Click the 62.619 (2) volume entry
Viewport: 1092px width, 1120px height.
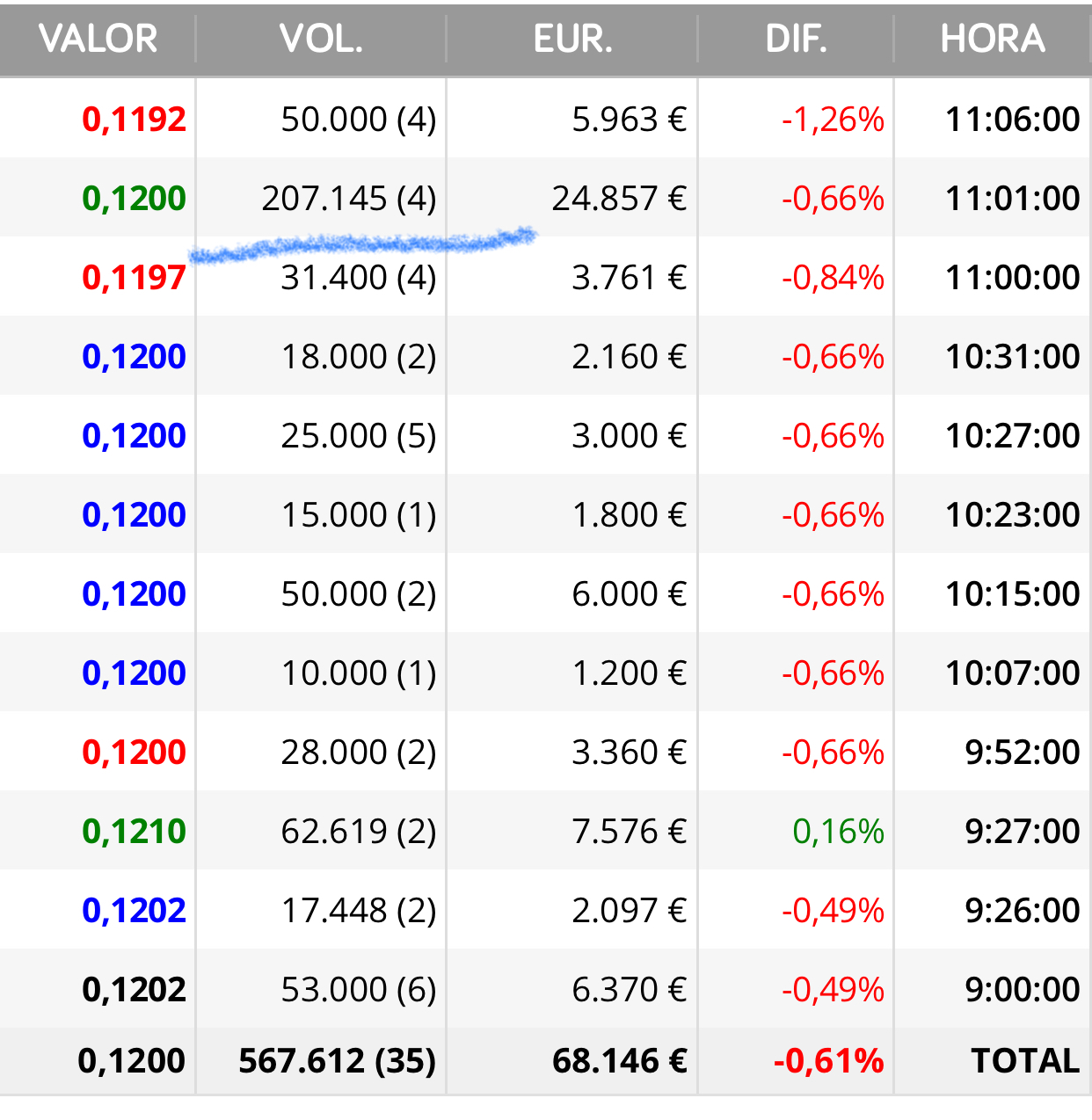tap(359, 832)
